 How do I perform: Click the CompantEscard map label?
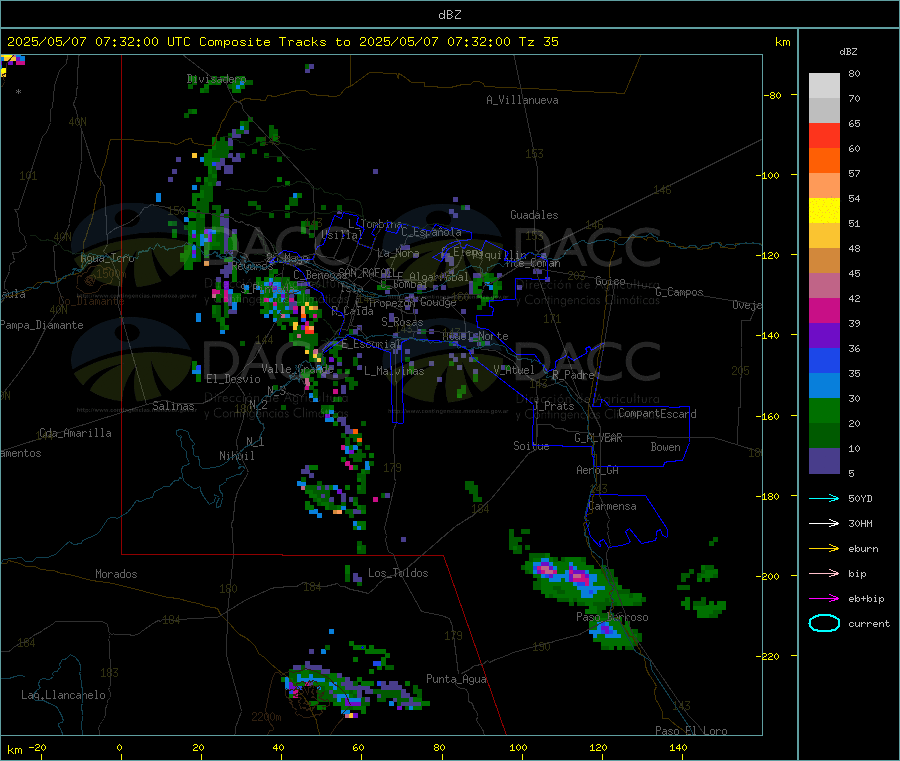click(x=657, y=414)
